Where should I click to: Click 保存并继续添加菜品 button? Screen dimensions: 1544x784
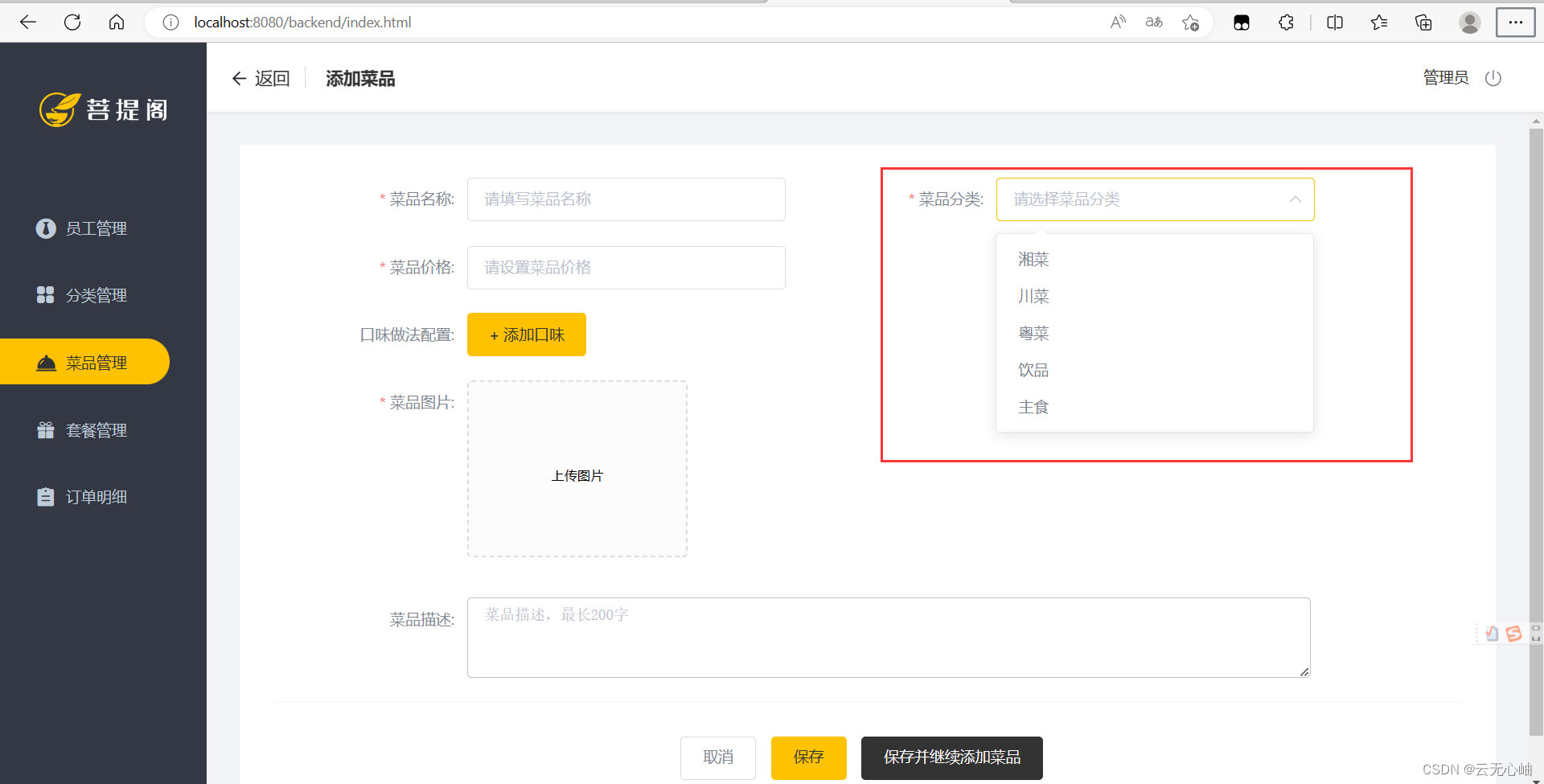coord(952,757)
